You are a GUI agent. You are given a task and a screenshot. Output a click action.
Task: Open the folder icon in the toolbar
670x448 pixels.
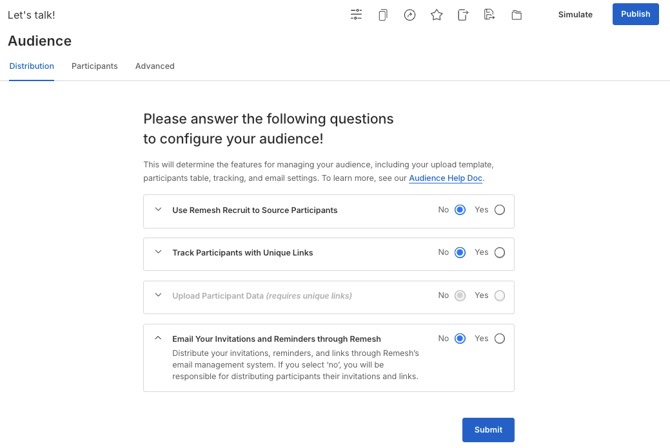516,15
